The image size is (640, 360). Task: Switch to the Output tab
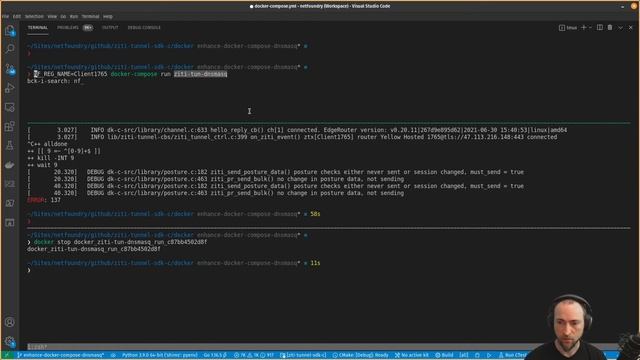pos(110,28)
